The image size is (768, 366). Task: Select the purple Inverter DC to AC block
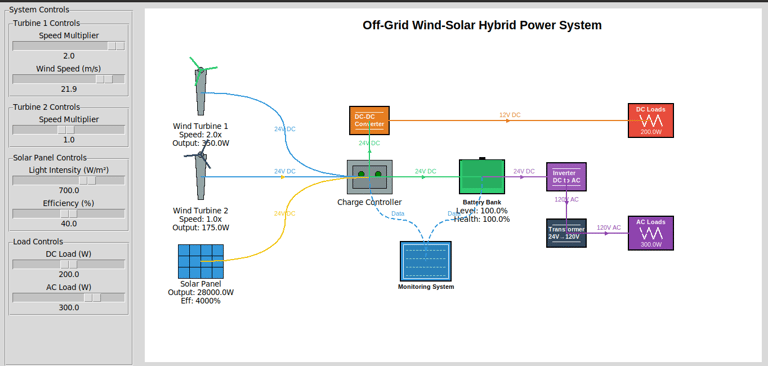[566, 176]
